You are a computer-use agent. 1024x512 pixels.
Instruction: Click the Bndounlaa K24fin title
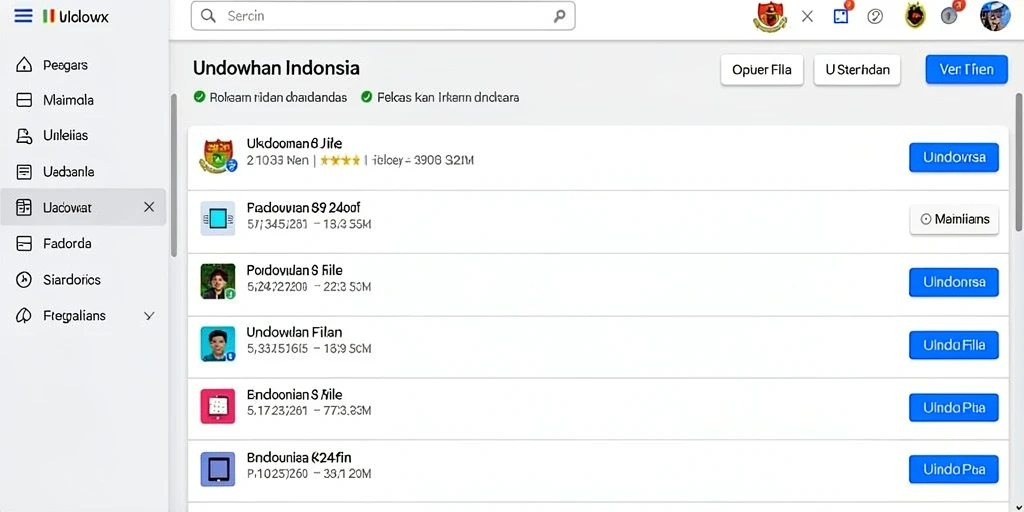click(298, 457)
